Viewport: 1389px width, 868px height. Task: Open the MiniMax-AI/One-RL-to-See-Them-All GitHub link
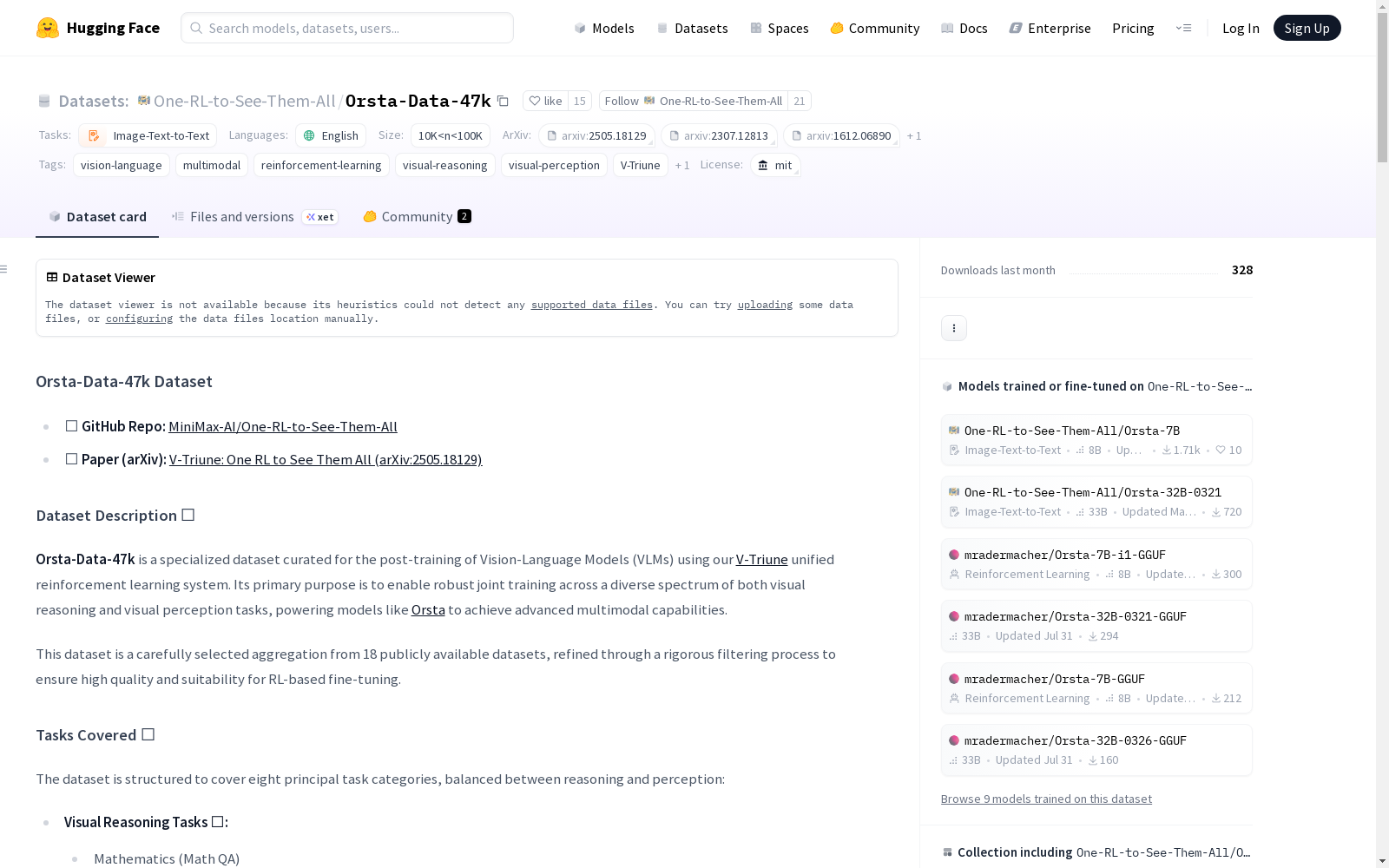tap(283, 426)
